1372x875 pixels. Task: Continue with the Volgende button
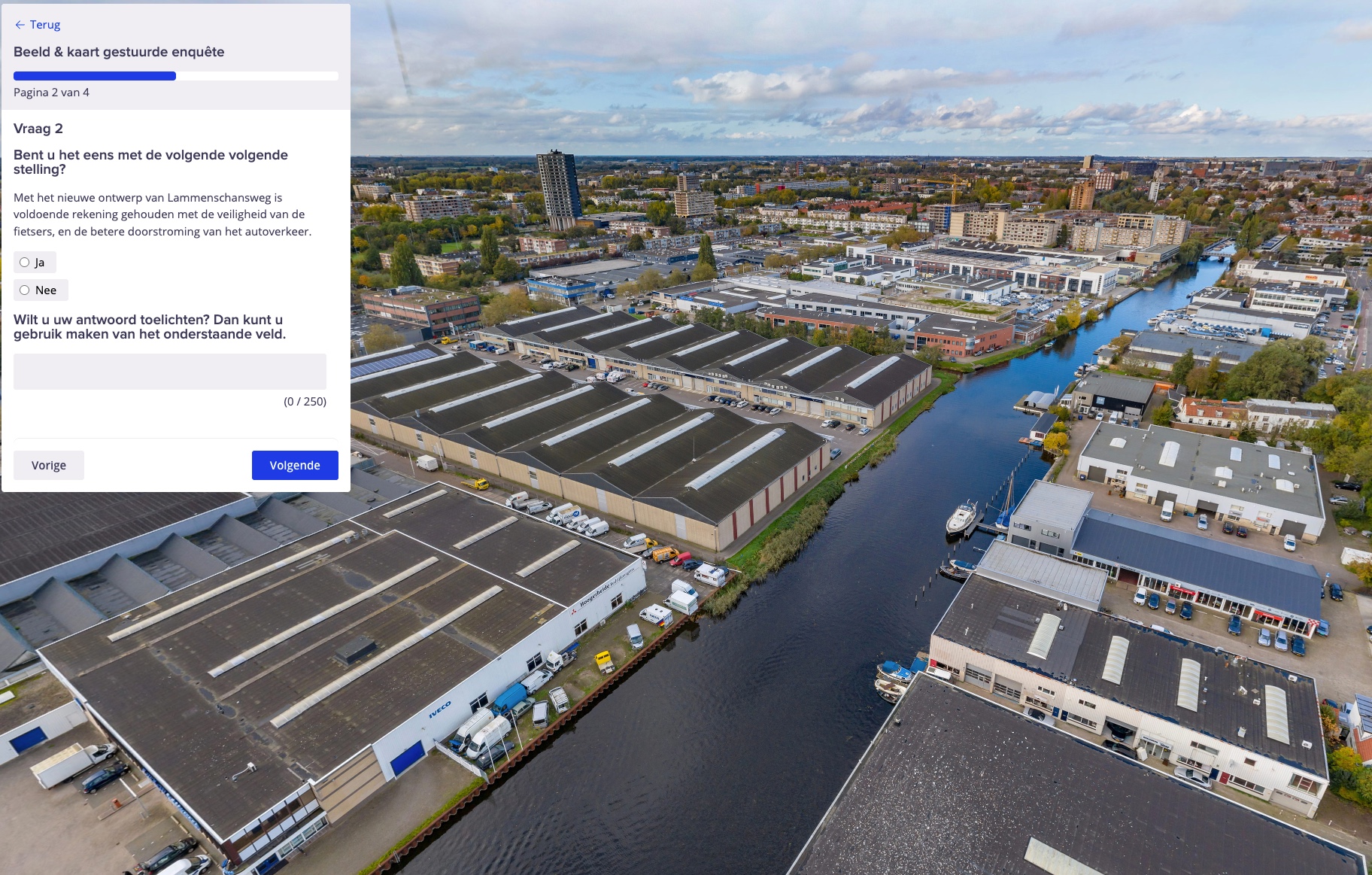(x=295, y=466)
